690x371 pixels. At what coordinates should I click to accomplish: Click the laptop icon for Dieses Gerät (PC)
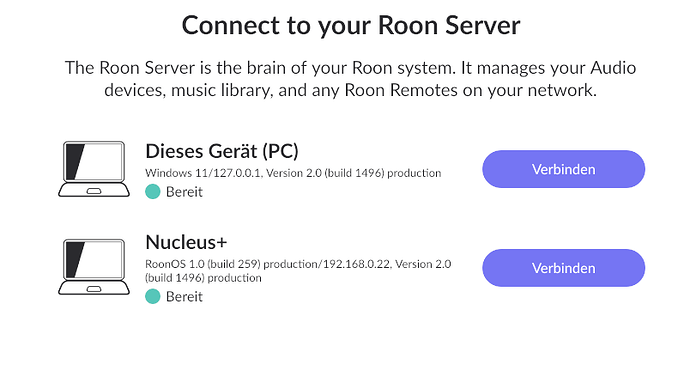94,169
